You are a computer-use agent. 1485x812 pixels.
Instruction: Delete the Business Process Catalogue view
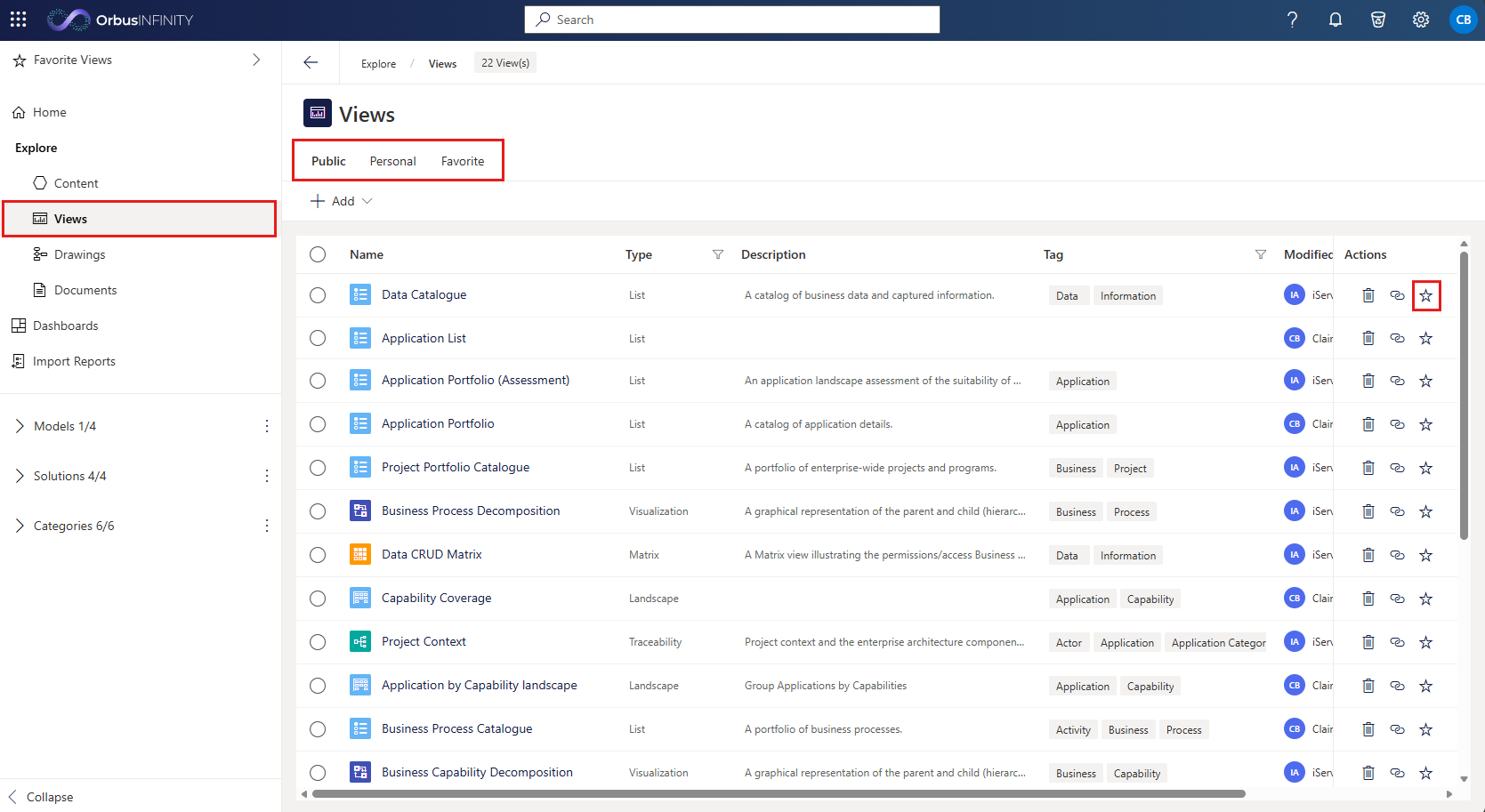pyautogui.click(x=1368, y=729)
